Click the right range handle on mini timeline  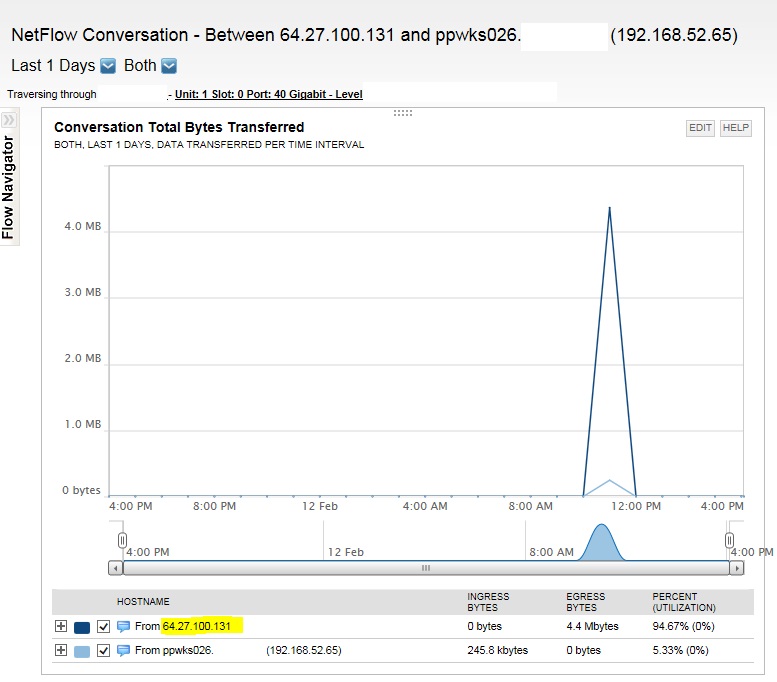coord(729,540)
